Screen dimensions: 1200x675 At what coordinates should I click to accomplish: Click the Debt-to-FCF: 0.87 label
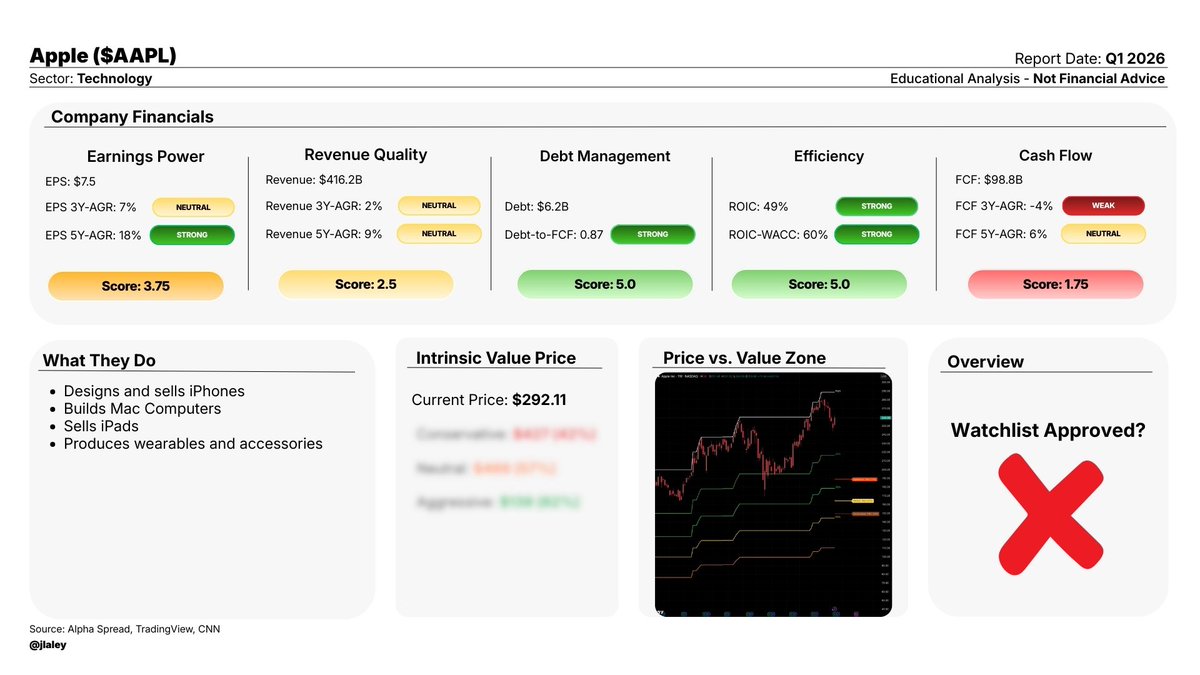click(x=554, y=234)
